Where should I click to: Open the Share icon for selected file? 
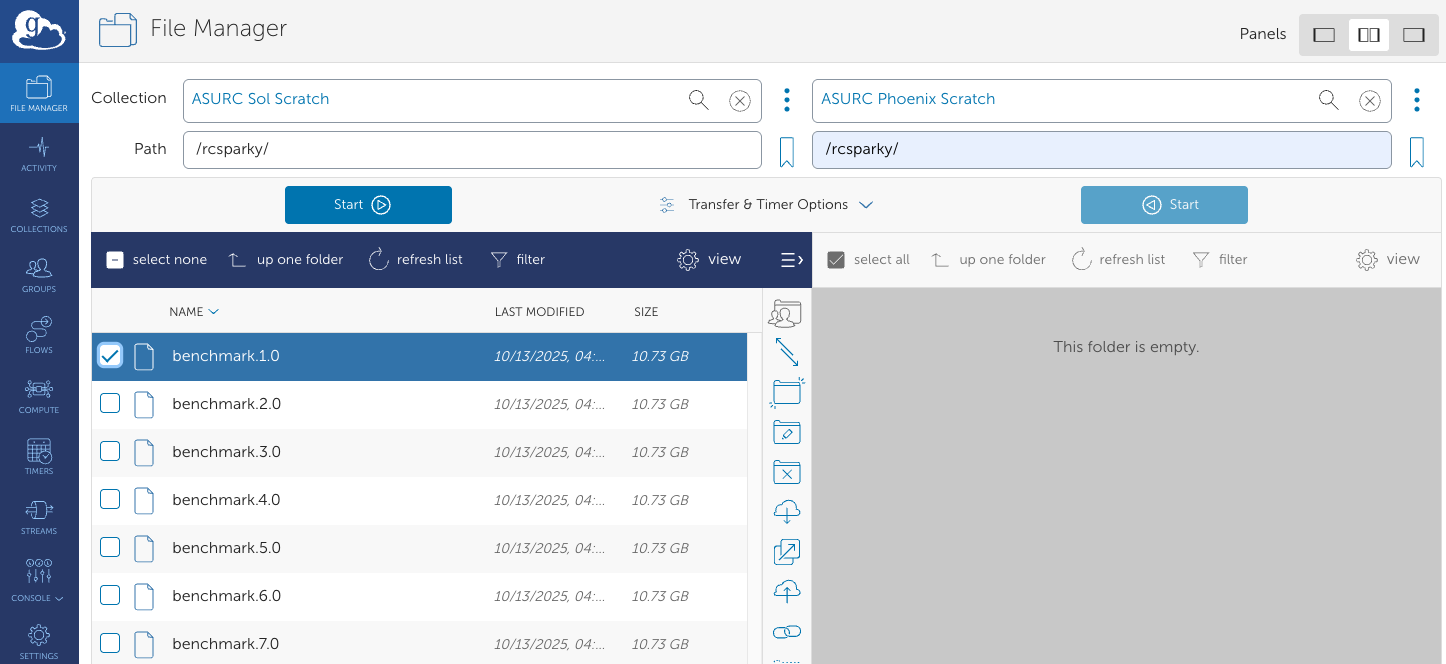tap(786, 313)
